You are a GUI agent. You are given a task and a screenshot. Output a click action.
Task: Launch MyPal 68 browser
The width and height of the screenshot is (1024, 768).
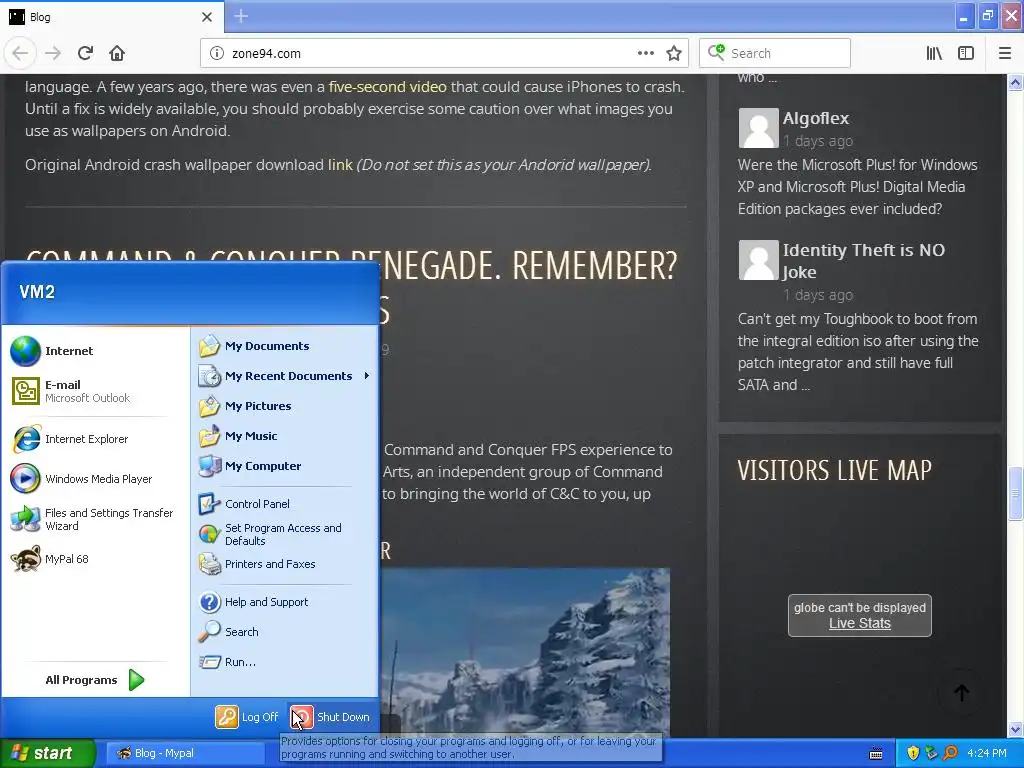point(95,559)
